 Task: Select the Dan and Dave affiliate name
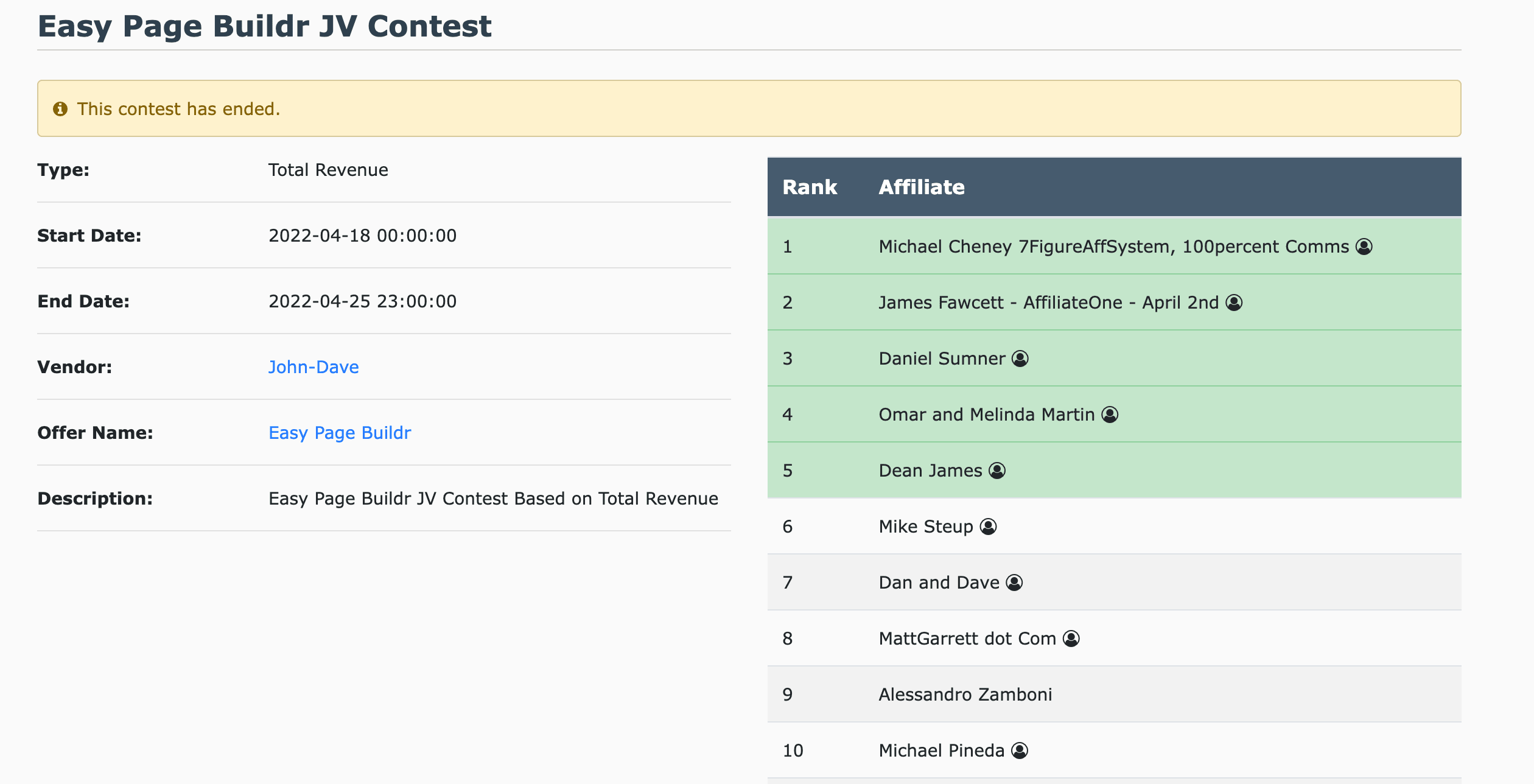[939, 583]
